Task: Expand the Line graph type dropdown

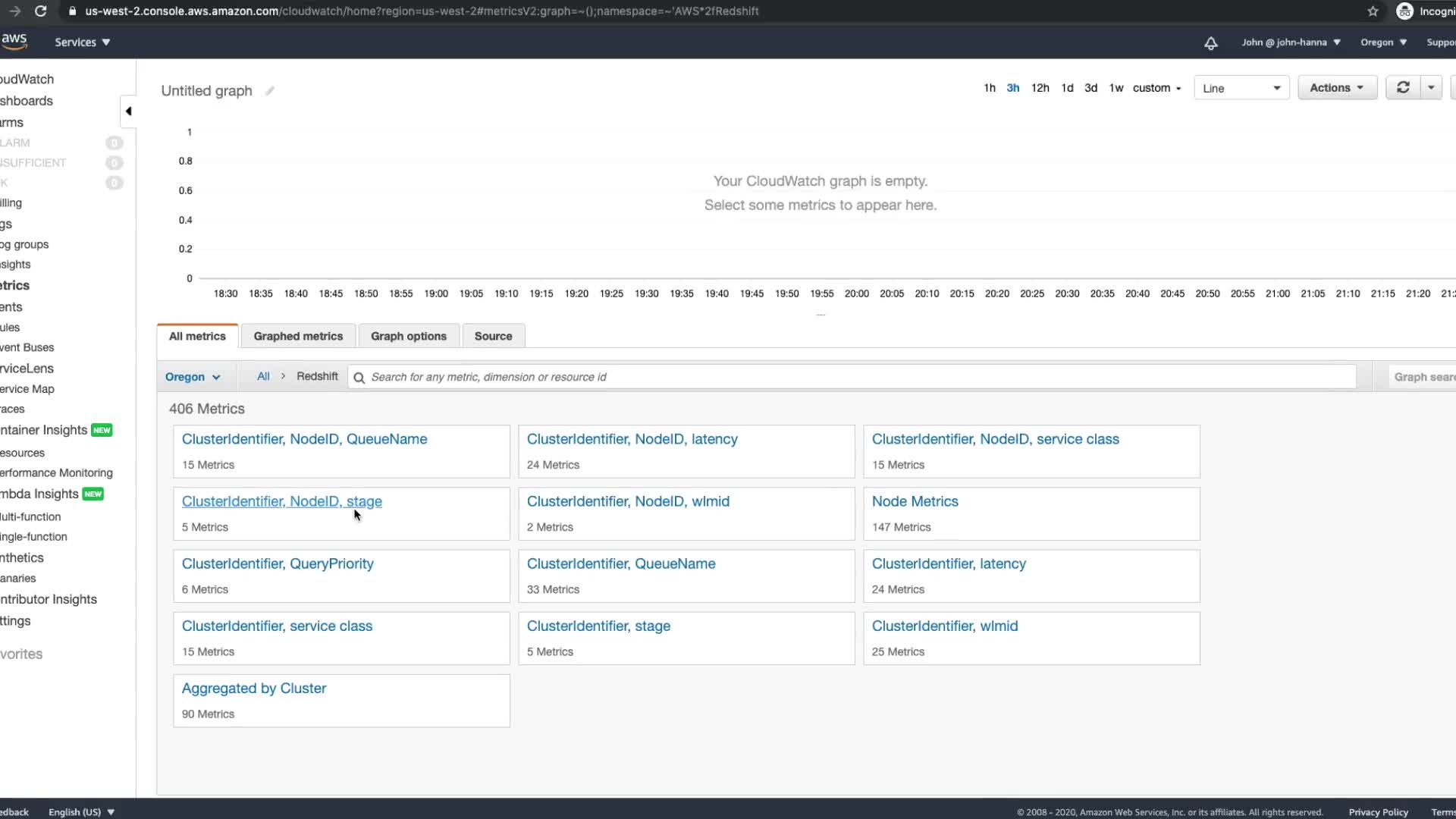Action: (1241, 88)
